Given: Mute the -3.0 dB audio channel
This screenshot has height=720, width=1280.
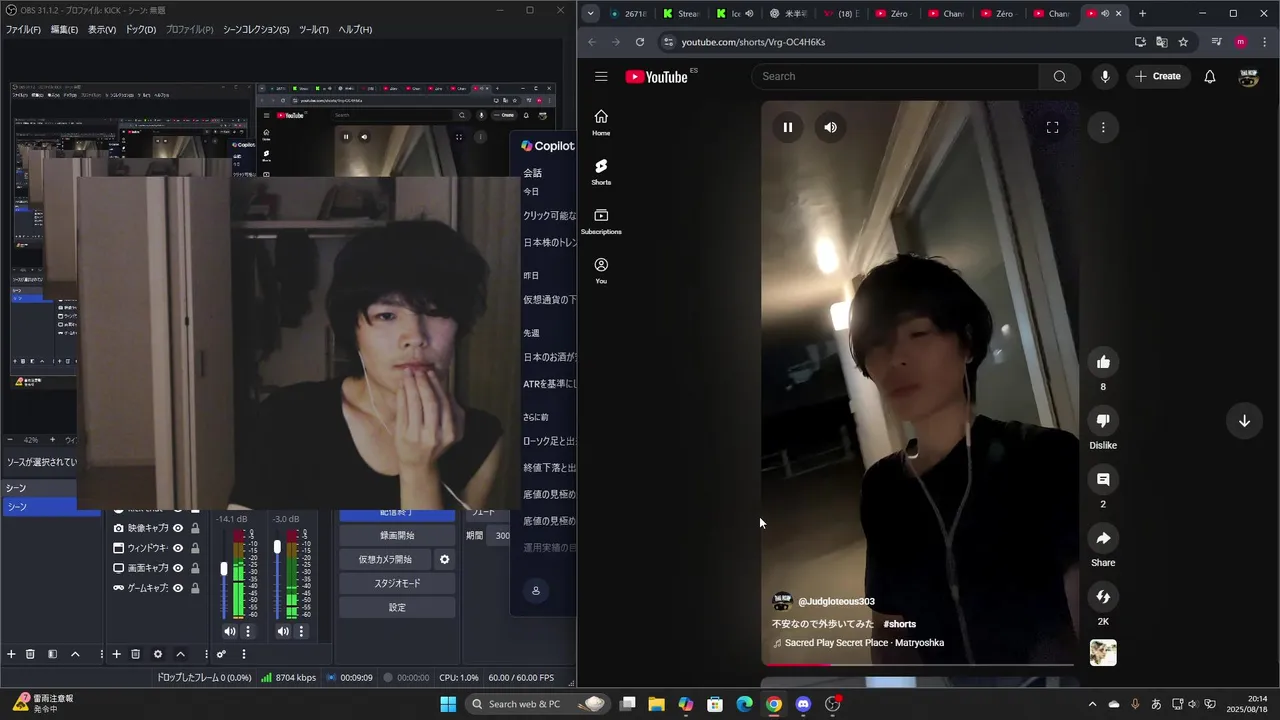Looking at the screenshot, I should [x=283, y=631].
